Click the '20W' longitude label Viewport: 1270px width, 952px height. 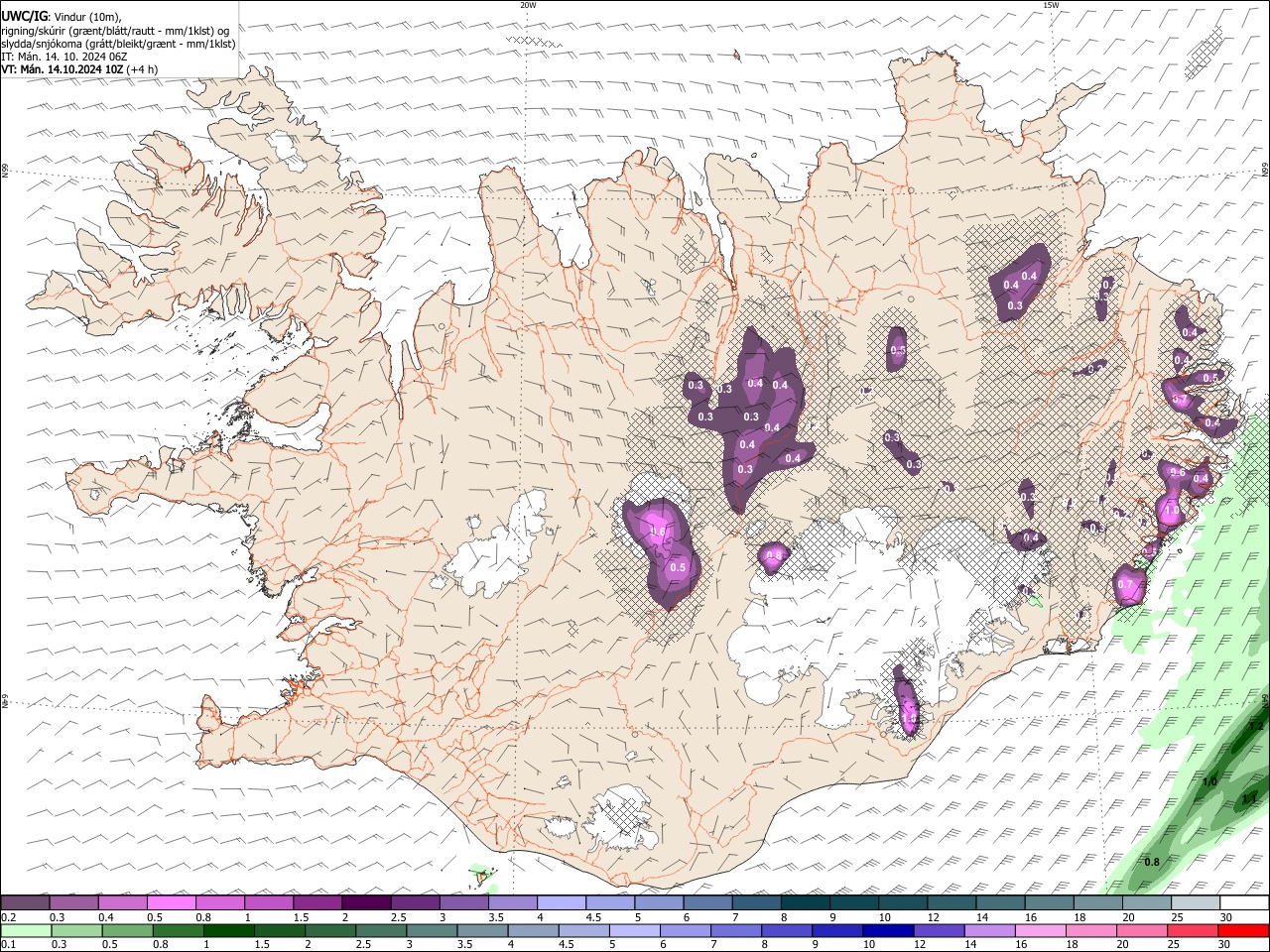(528, 5)
